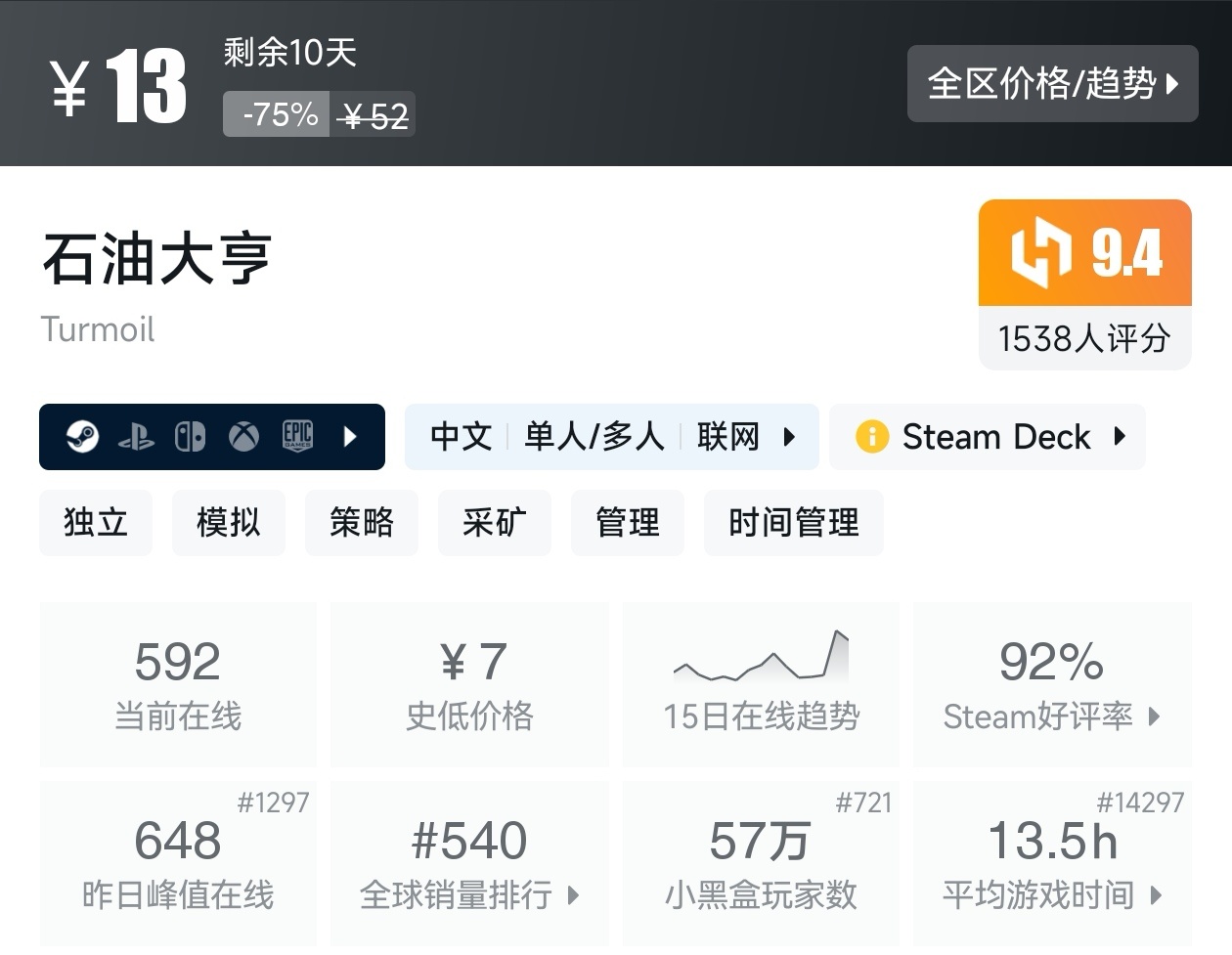The width and height of the screenshot is (1232, 955).
Task: Expand the platform list arrow
Action: pos(350,437)
